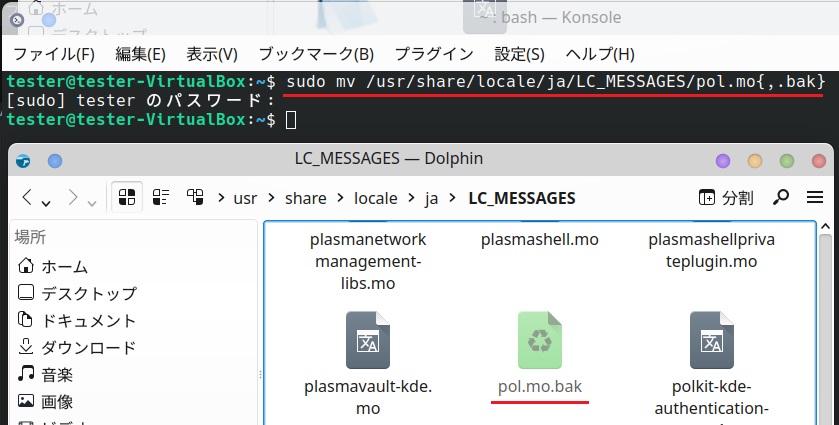The width and height of the screenshot is (839, 425).
Task: Expand breadcrumb chevron before usr
Action: [221, 198]
